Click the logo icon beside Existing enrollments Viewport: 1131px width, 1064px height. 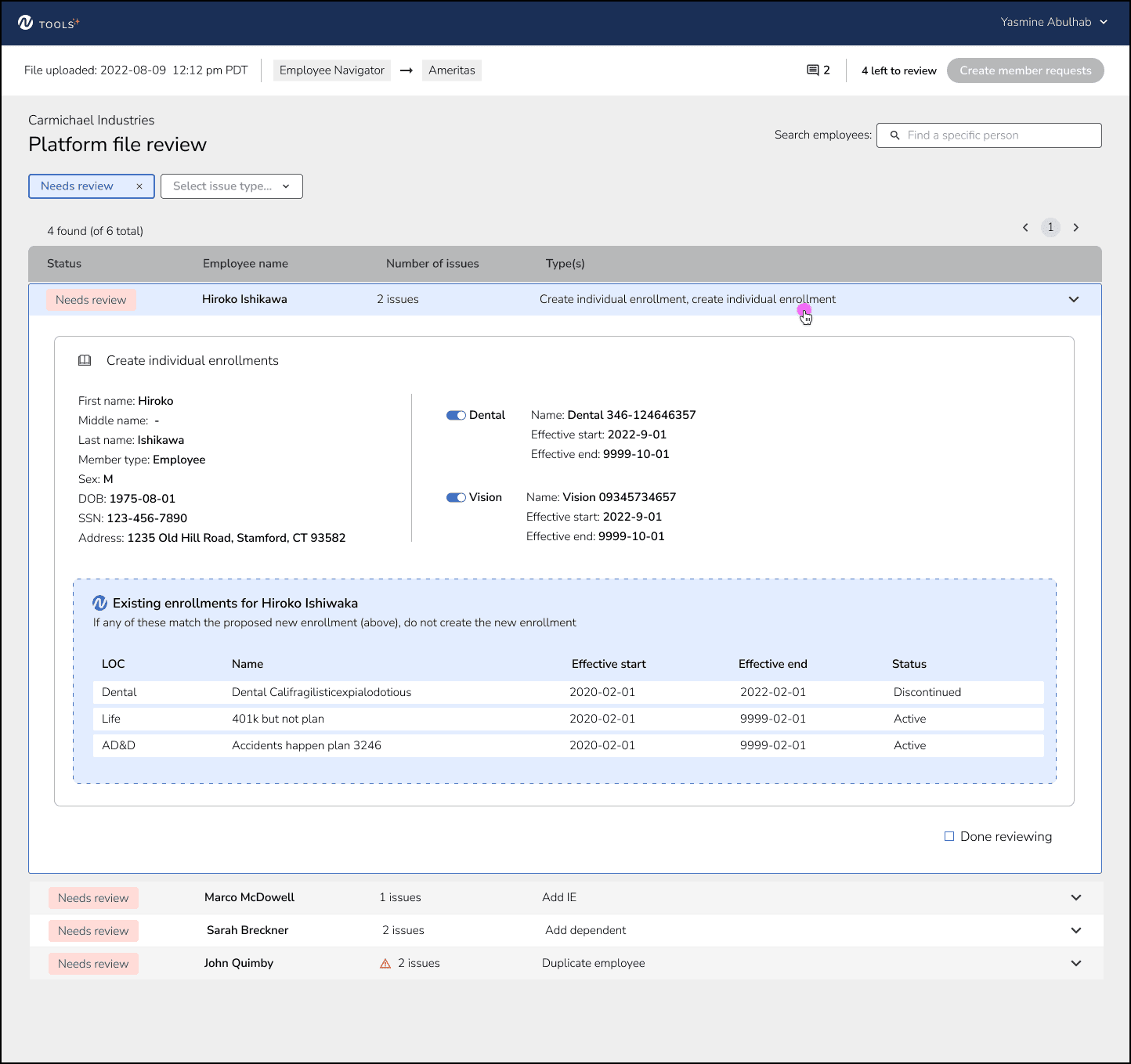[100, 603]
